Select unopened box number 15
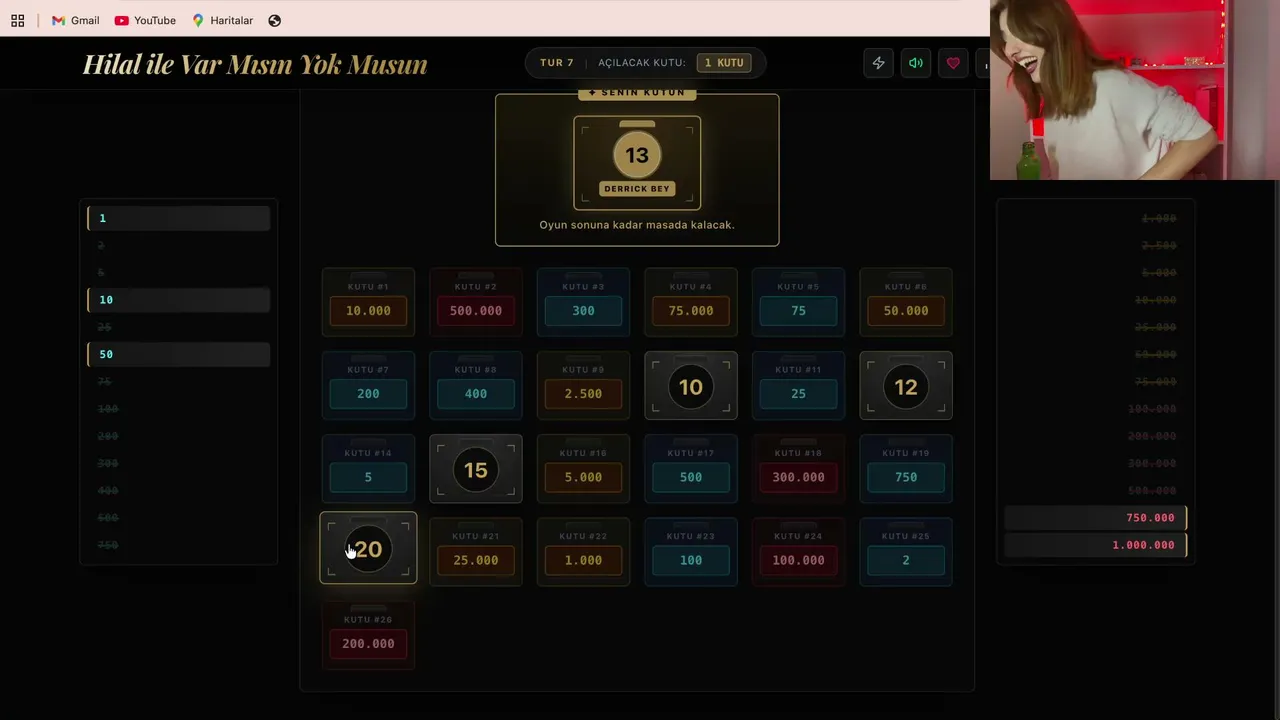 [476, 469]
